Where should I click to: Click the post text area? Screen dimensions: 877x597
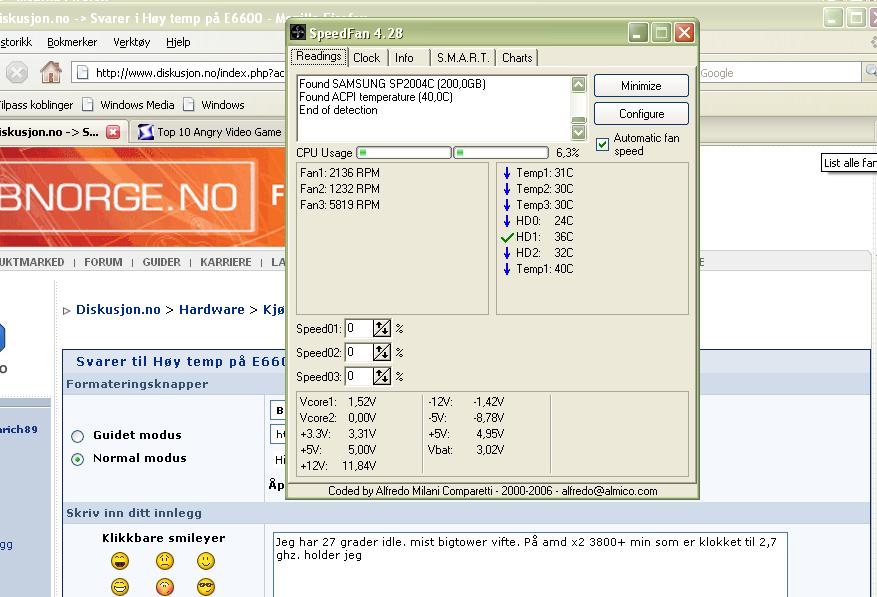(x=530, y=565)
